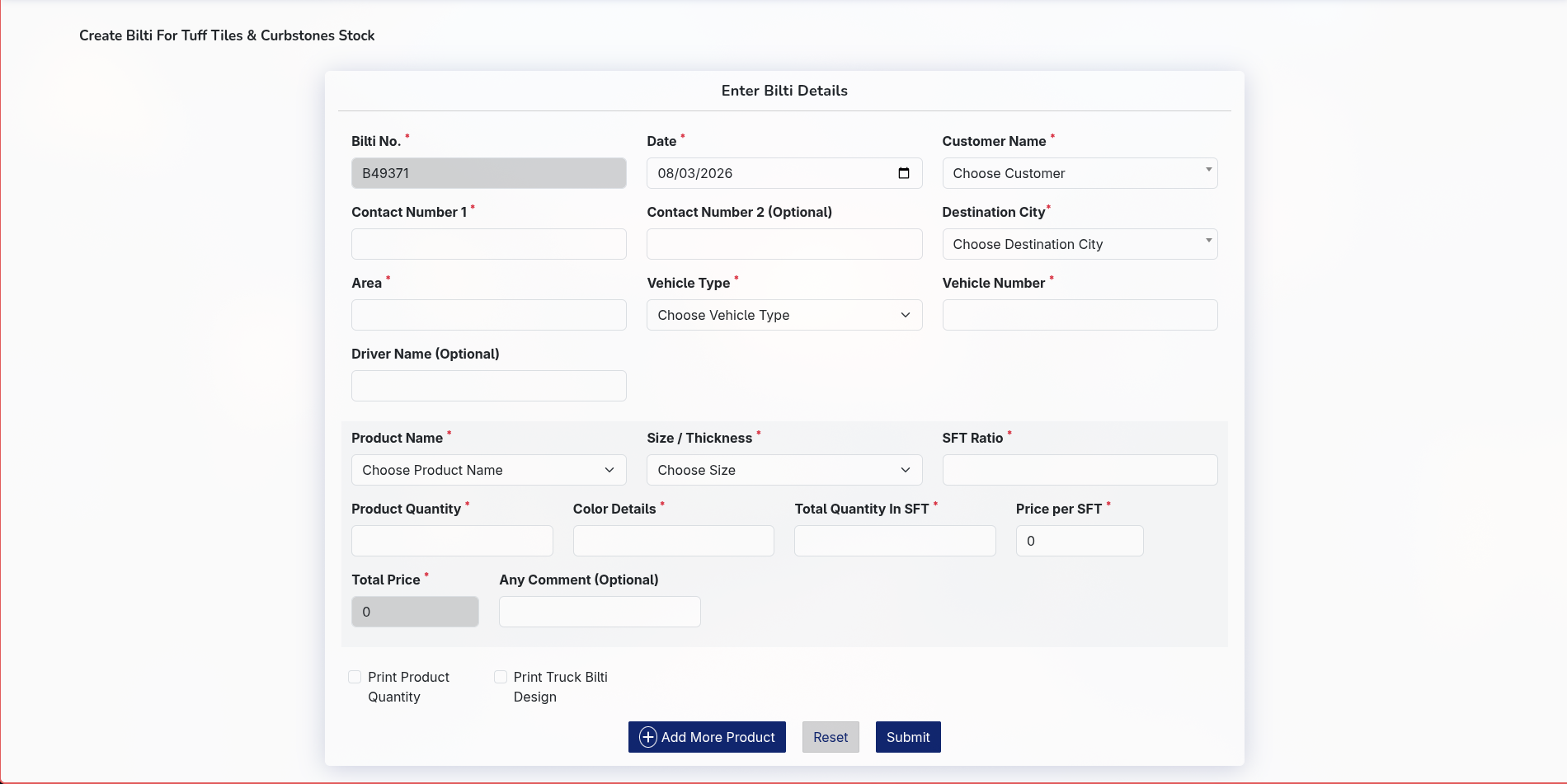
Task: Expand the Choose Product Name dropdown
Action: pyautogui.click(x=489, y=470)
